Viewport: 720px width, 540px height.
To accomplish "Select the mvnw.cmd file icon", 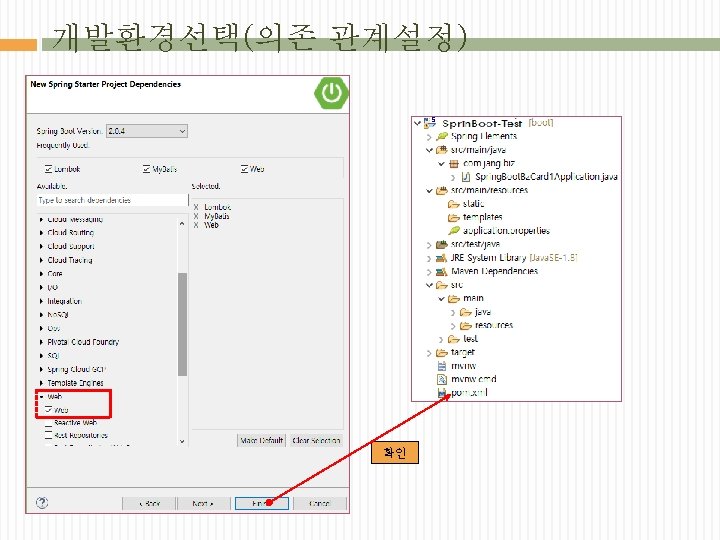I will click(x=442, y=379).
